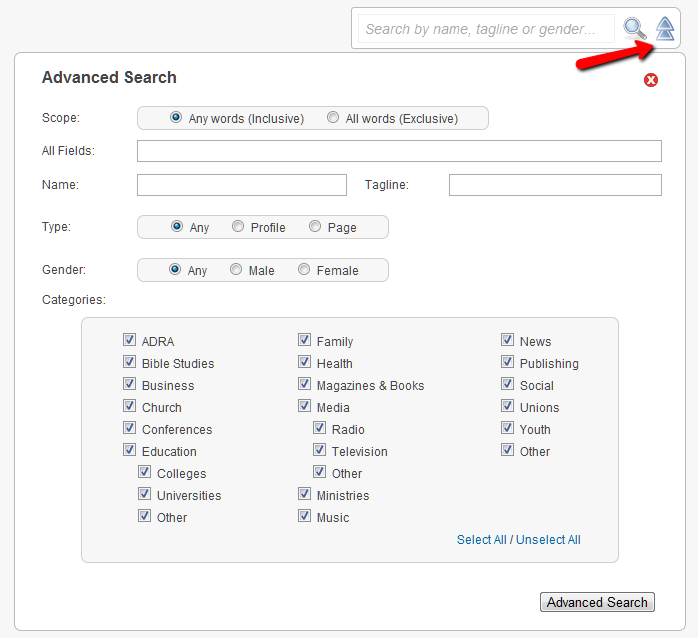This screenshot has height=638, width=698.
Task: Select Female gender option
Action: tap(304, 270)
